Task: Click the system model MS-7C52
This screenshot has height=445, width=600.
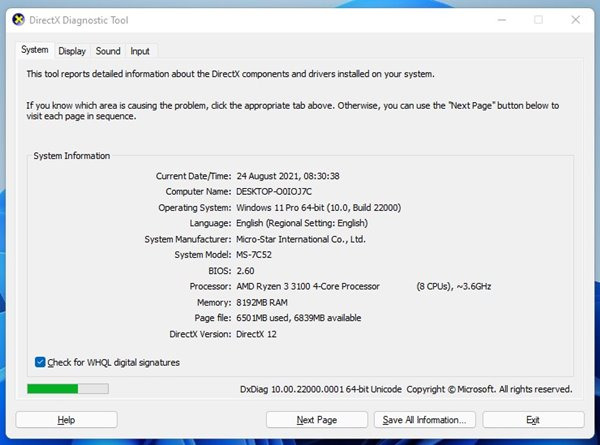Action: pos(254,255)
